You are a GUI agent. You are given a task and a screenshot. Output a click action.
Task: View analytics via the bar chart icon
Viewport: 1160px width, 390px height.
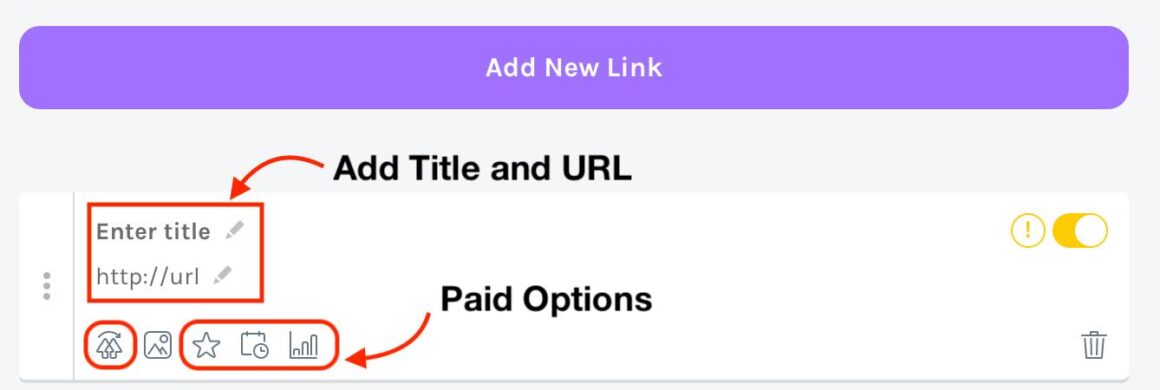click(303, 346)
